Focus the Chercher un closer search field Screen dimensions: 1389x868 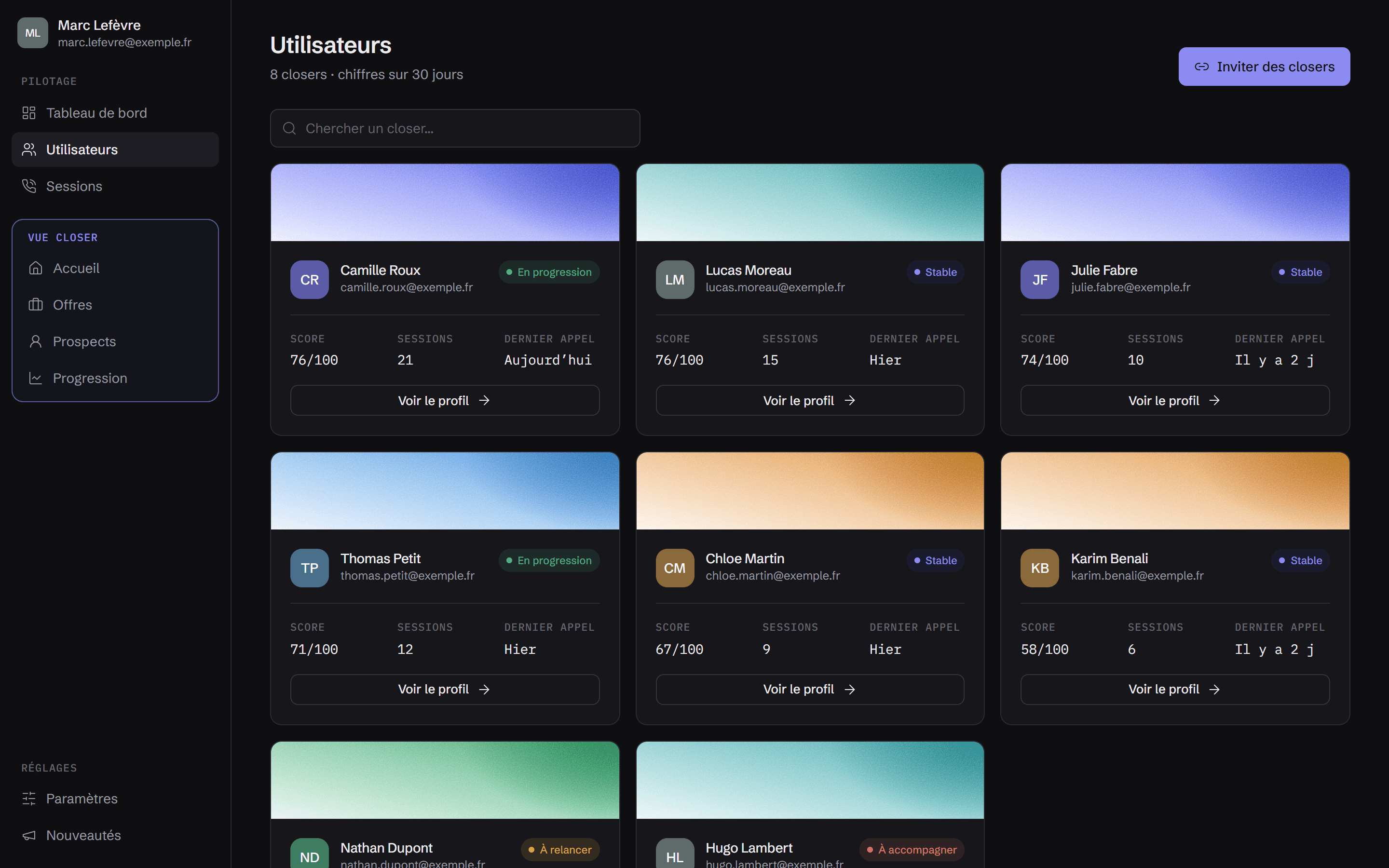(x=455, y=129)
